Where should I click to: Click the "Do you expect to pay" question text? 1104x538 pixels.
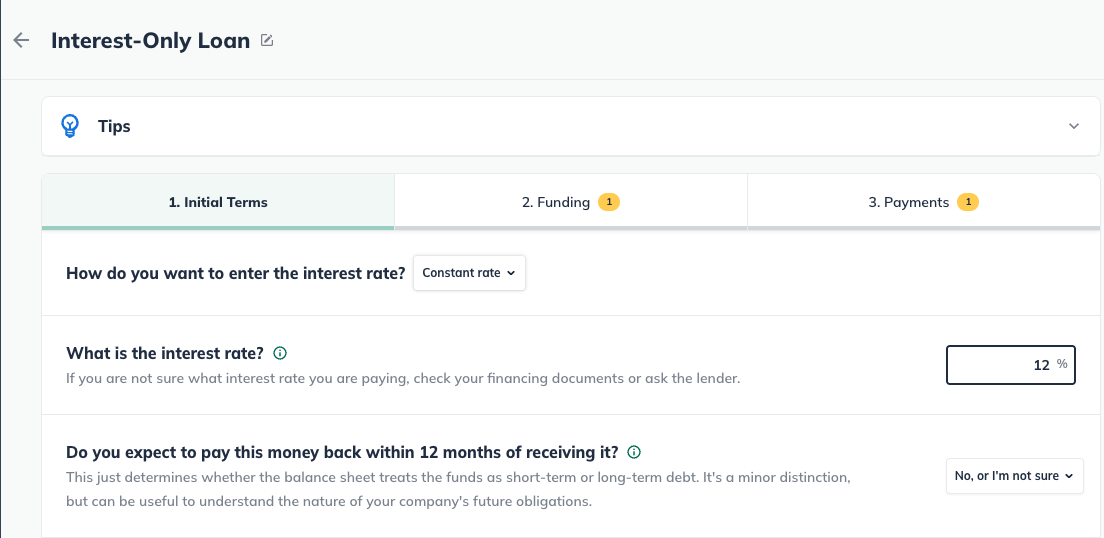click(x=341, y=451)
